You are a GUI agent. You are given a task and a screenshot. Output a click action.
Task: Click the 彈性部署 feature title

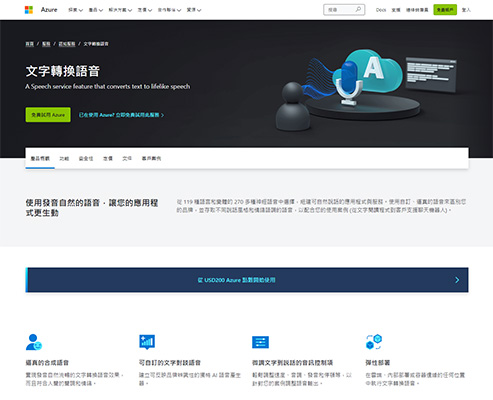(x=378, y=363)
